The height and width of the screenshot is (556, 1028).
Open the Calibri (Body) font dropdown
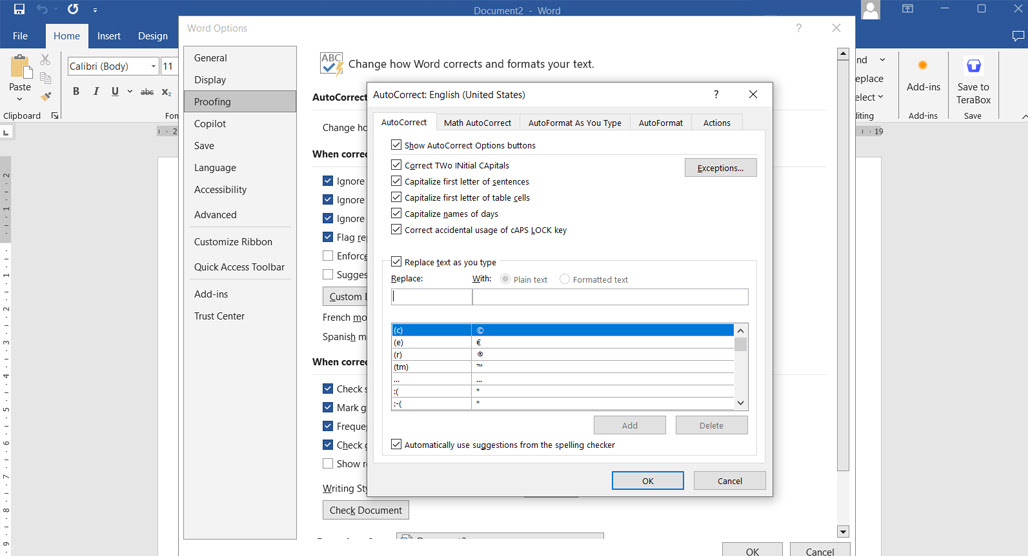(x=153, y=66)
